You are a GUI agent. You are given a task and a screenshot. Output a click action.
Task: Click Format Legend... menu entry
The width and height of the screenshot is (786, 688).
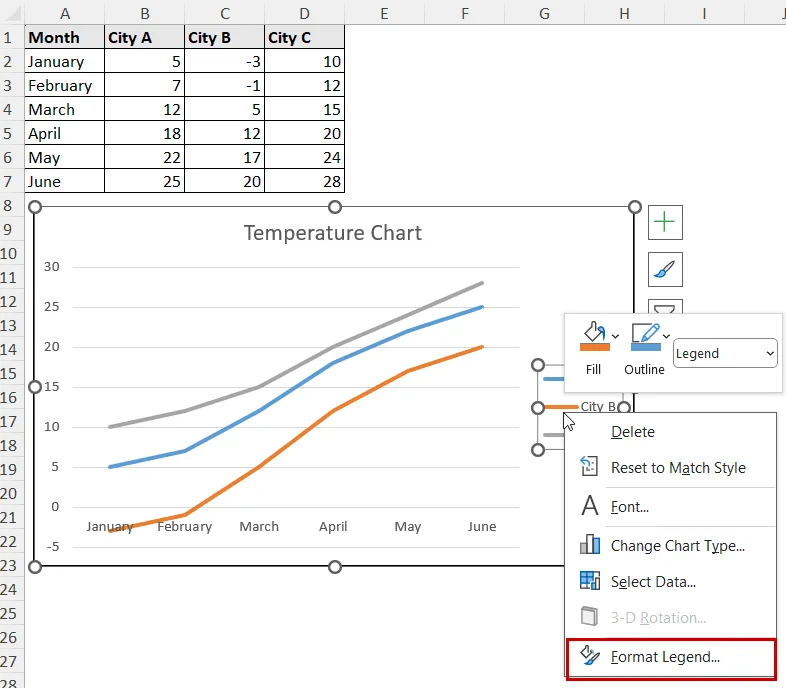click(671, 657)
